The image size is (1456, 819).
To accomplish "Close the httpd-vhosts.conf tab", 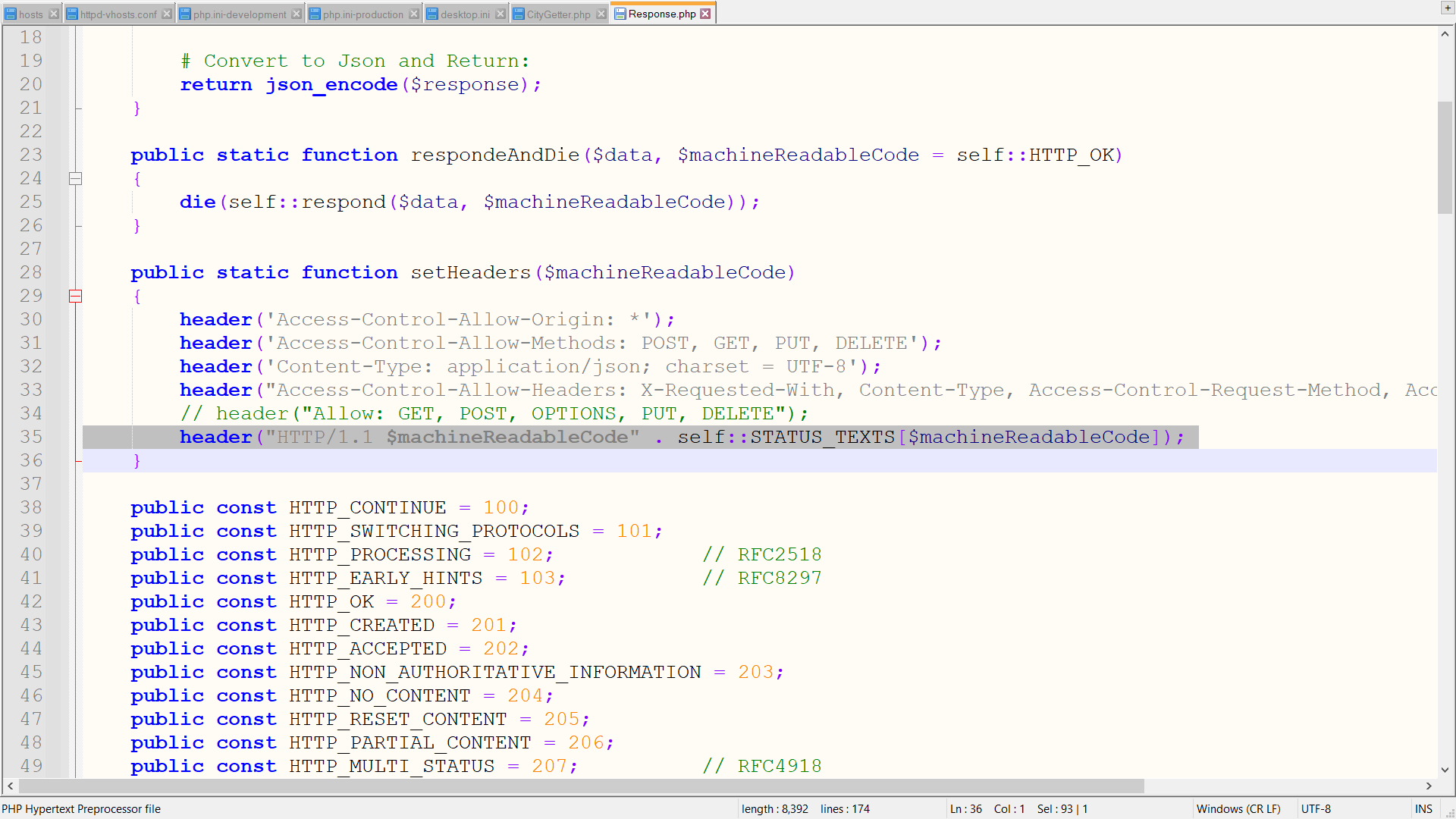I will click(x=167, y=14).
